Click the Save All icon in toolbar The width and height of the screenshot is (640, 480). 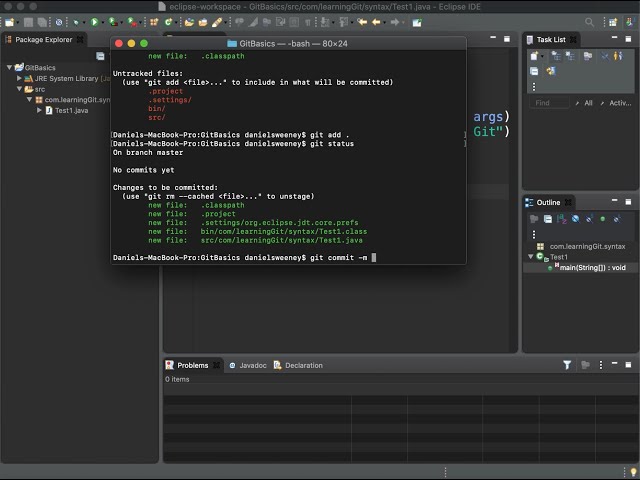pyautogui.click(x=42, y=22)
